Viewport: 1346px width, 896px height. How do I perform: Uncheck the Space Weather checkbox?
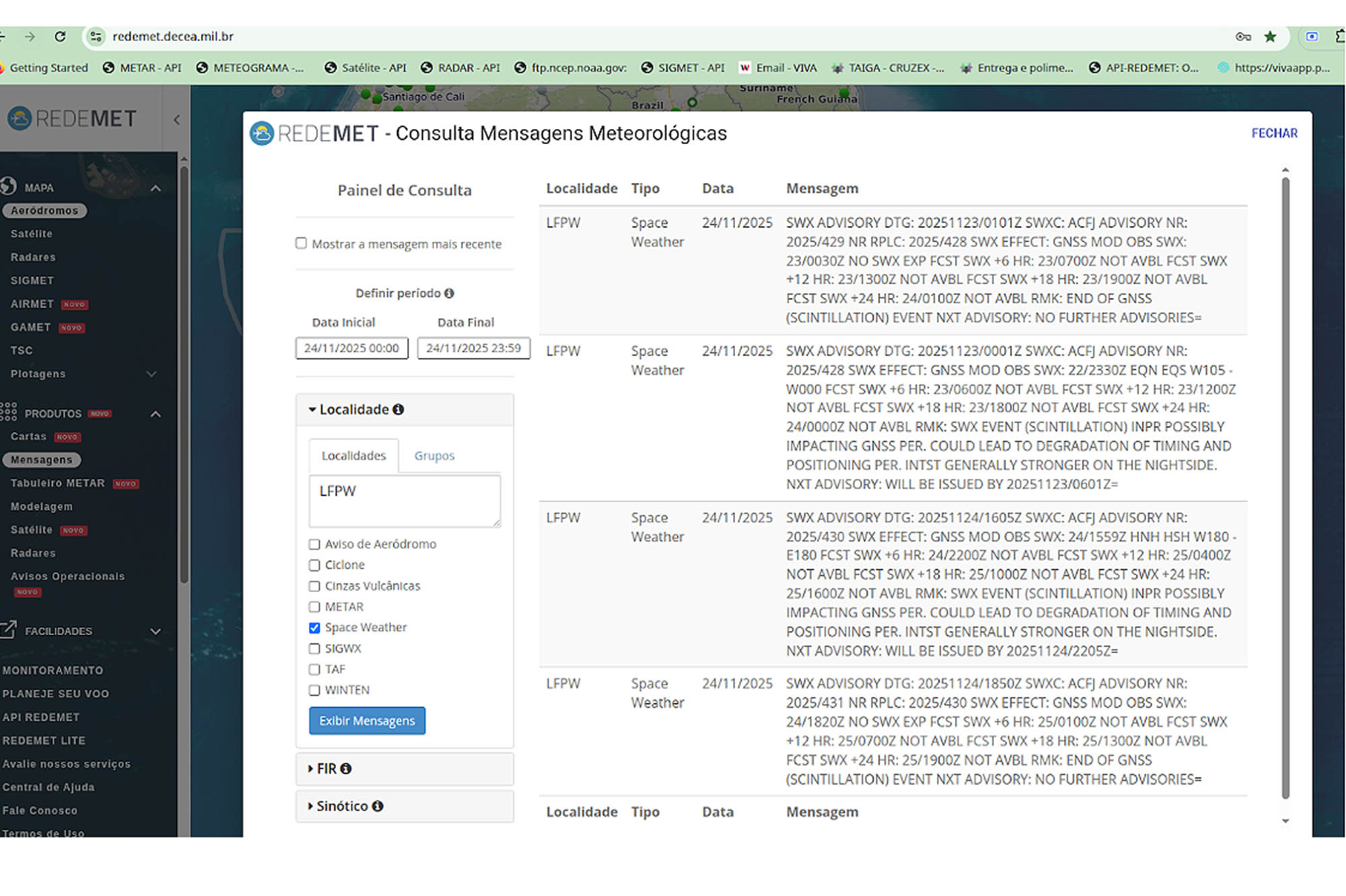314,628
